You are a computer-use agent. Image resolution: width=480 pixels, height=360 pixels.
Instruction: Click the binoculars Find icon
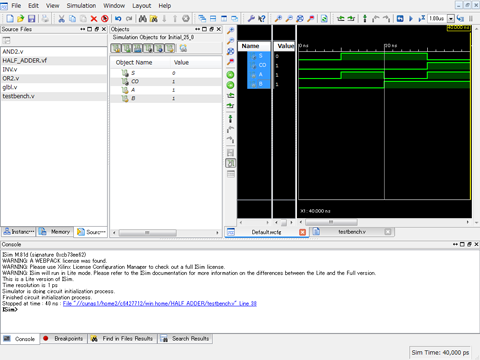pyautogui.click(x=143, y=19)
